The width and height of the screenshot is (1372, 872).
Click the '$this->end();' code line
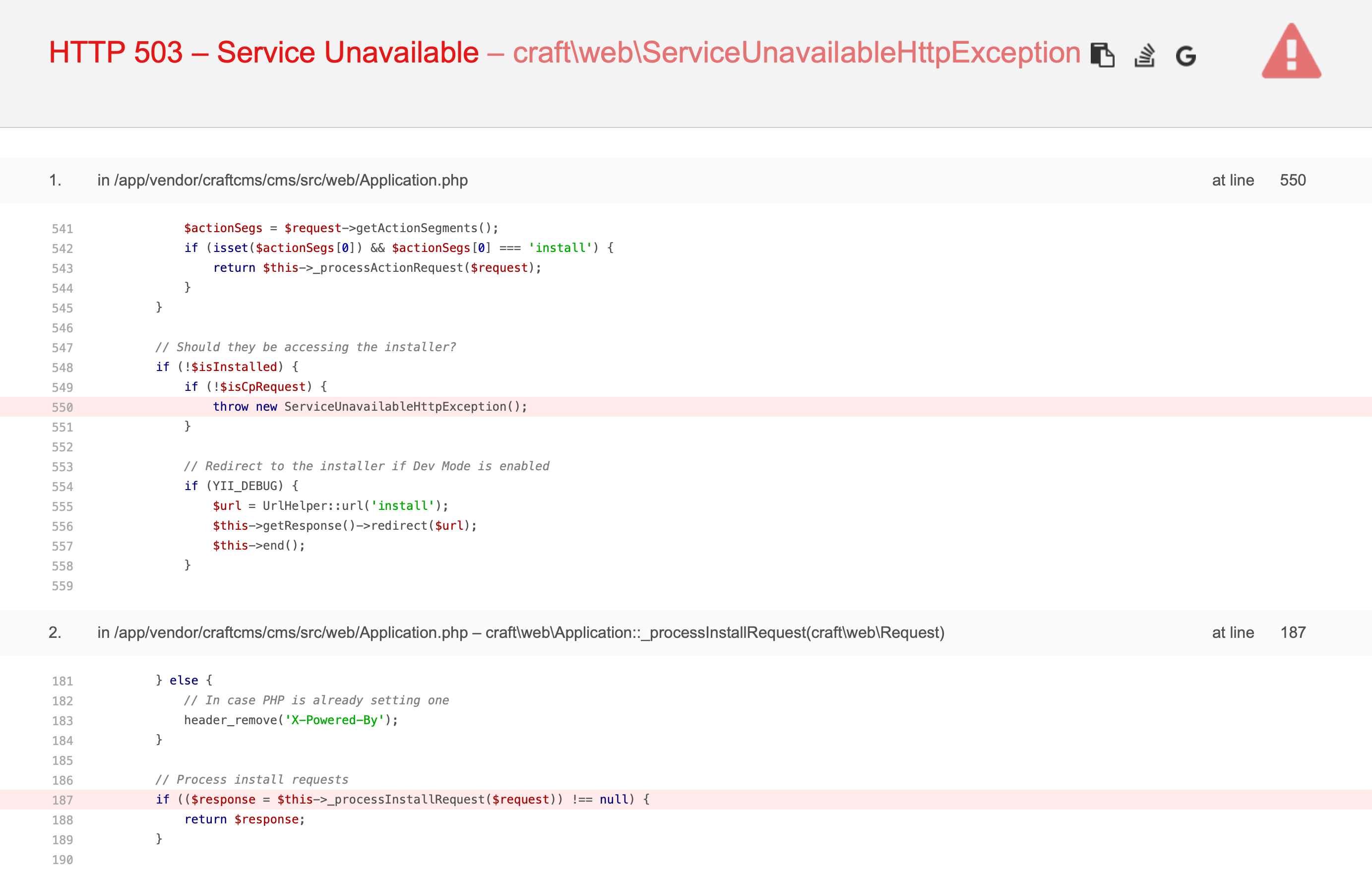pyautogui.click(x=258, y=546)
